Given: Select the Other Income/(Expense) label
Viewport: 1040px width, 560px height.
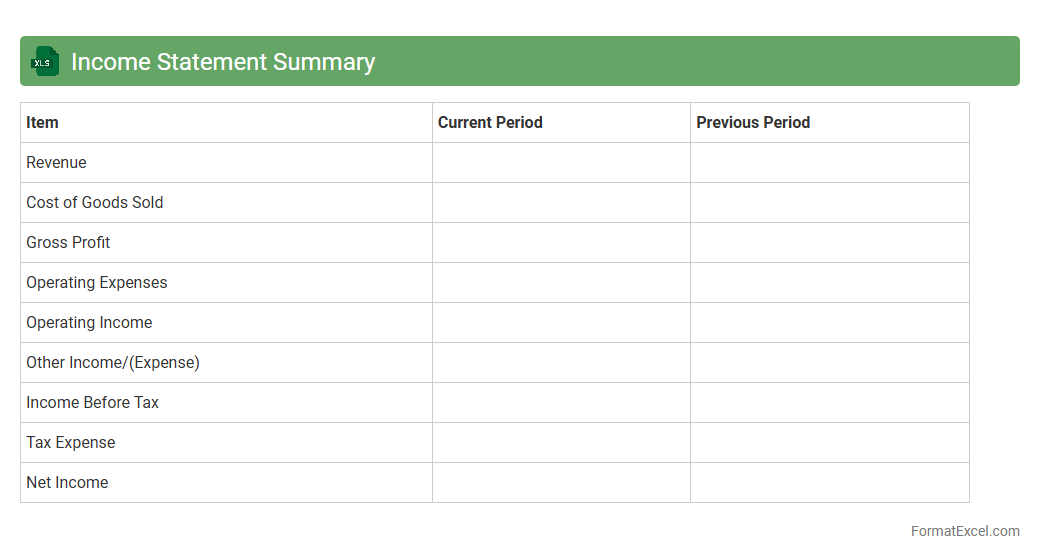Looking at the screenshot, I should point(112,362).
